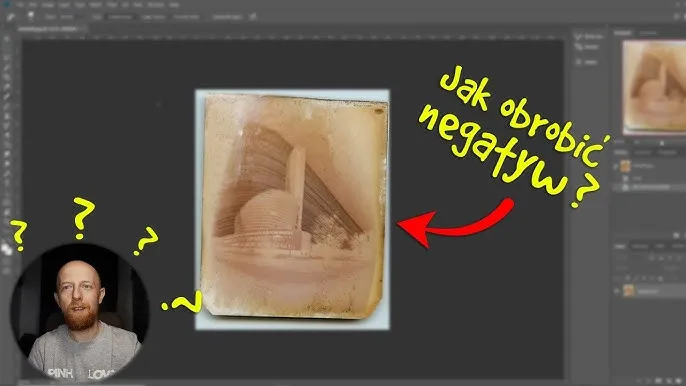Hide the Background layer with eye icon

[x=617, y=291]
